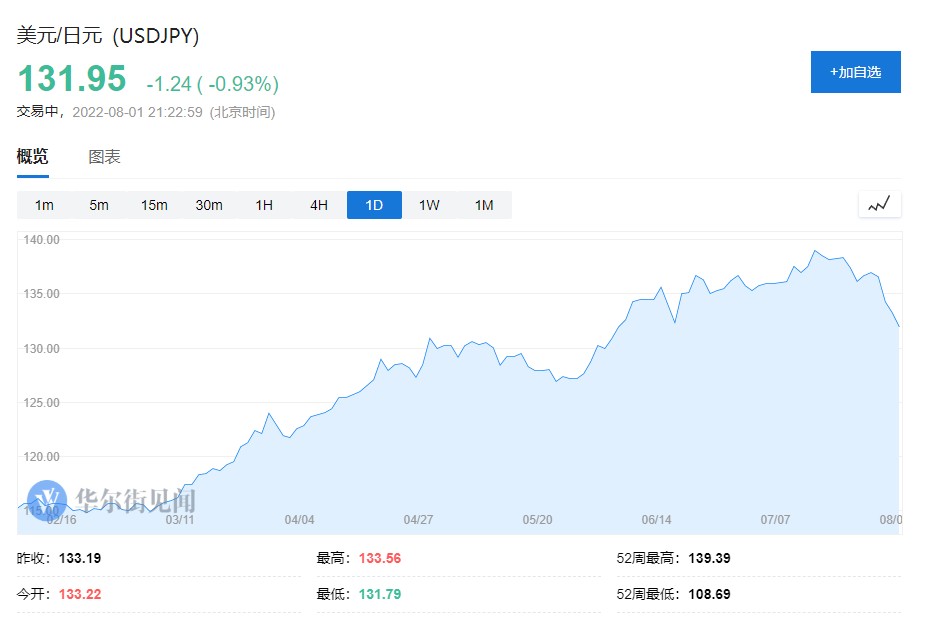Click the 131.95 current price

coord(72,78)
